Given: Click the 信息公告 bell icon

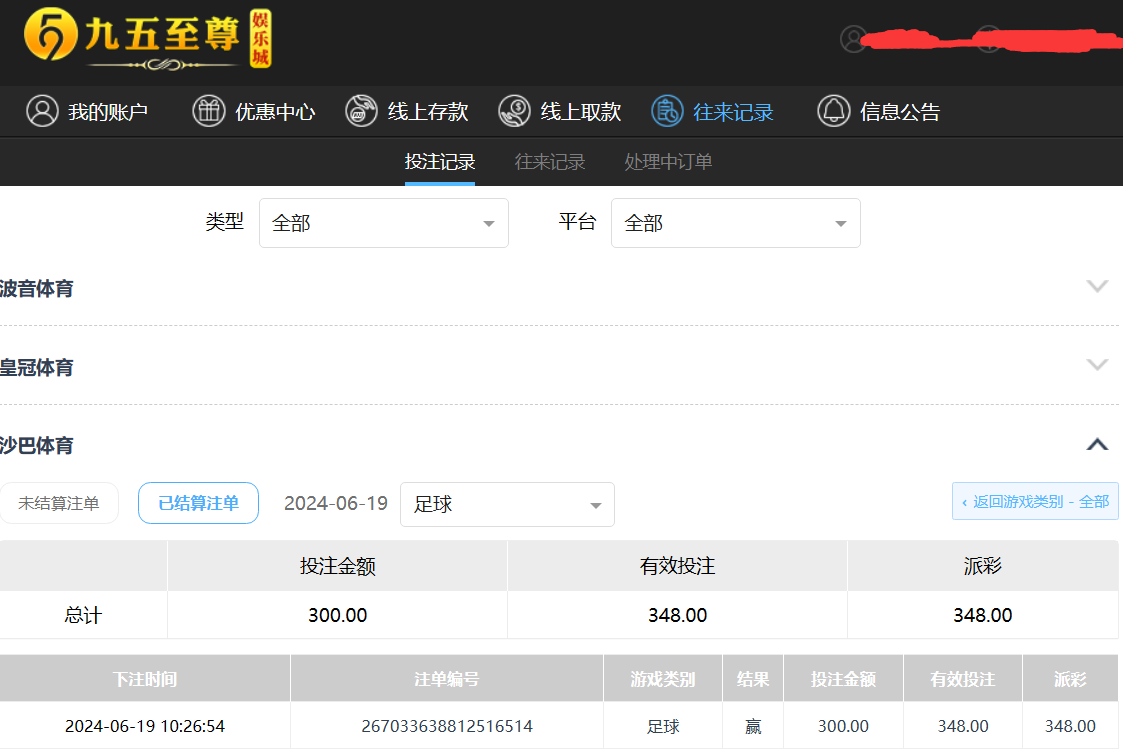Looking at the screenshot, I should [833, 111].
